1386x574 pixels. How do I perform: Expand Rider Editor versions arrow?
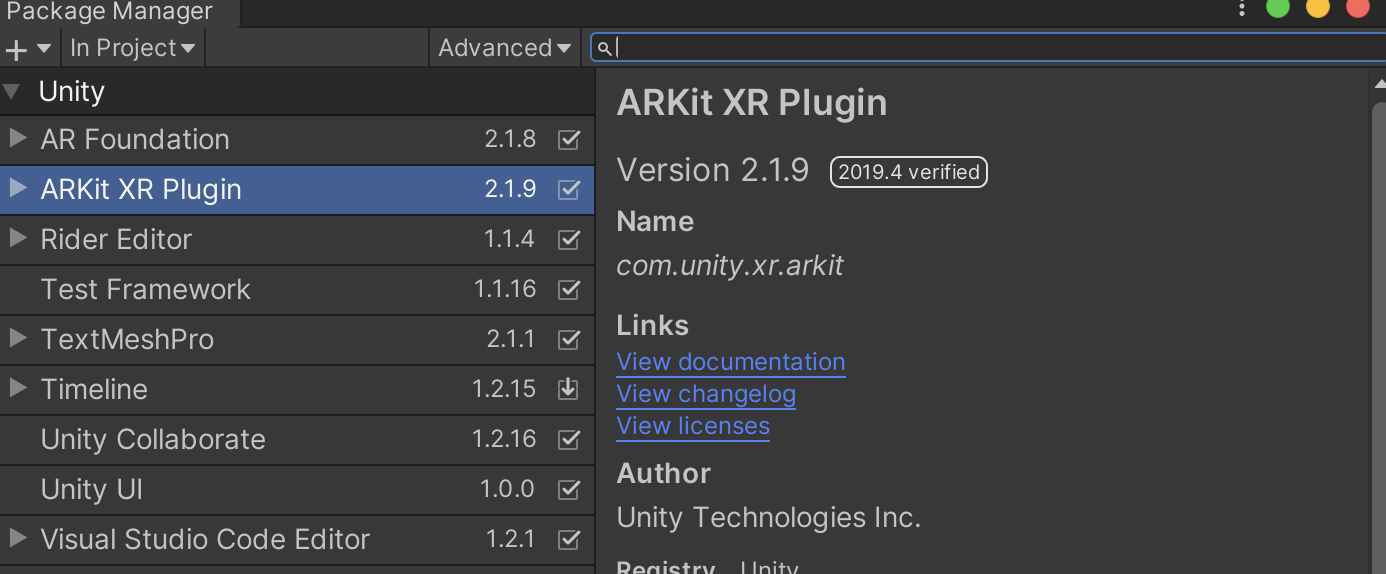(17, 238)
